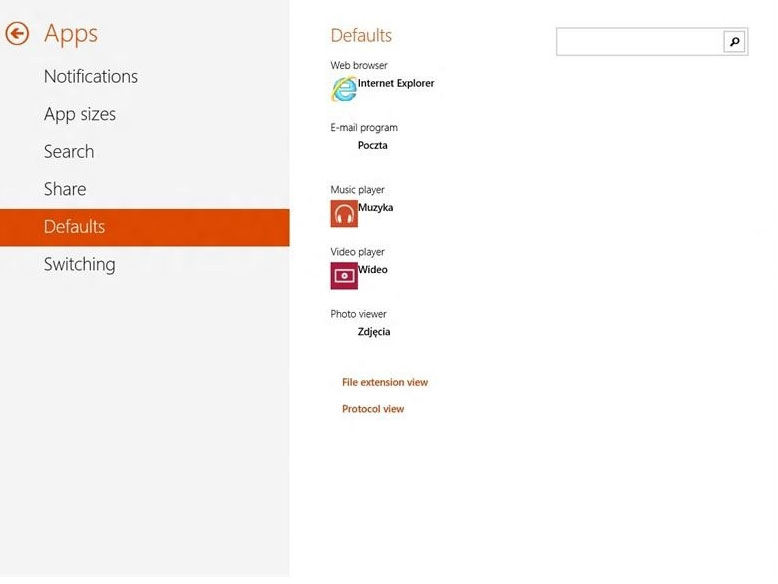
Task: Open File extension view link
Action: pos(385,382)
